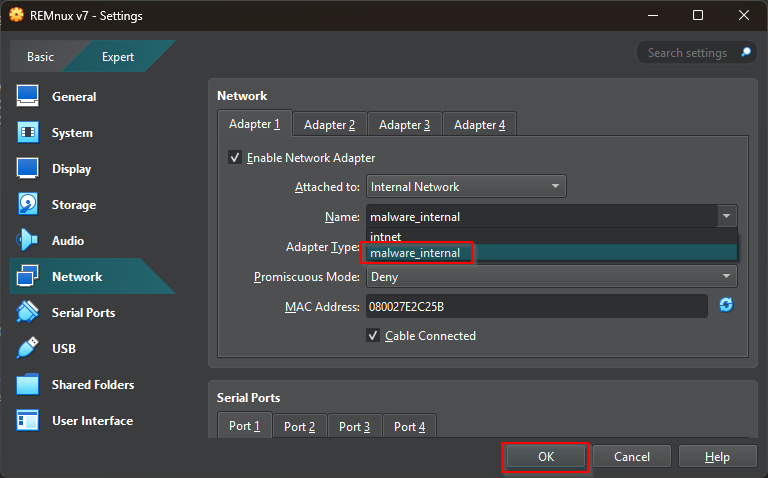This screenshot has width=768, height=478.
Task: Click the VirtualBox gear title icon
Action: [x=16, y=15]
